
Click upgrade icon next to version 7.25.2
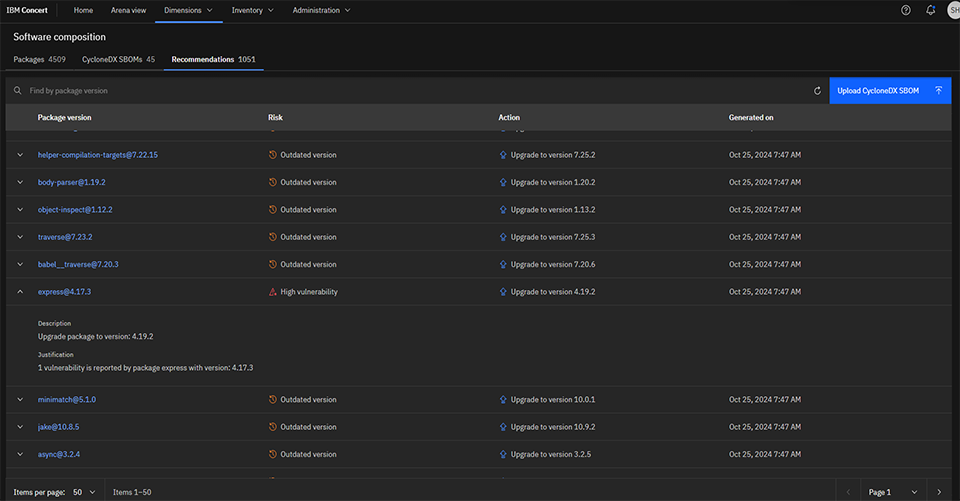(503, 155)
